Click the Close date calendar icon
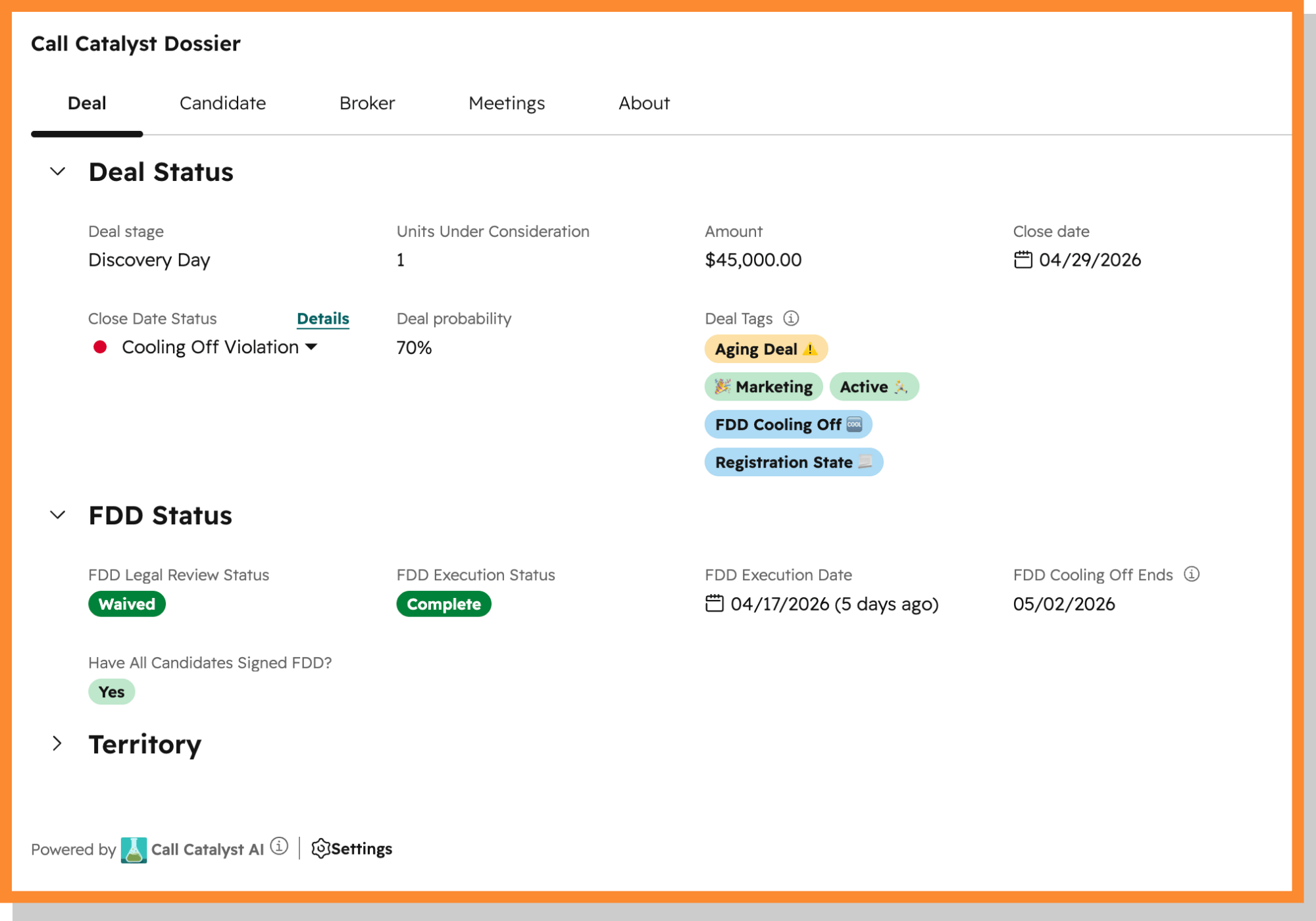The height and width of the screenshot is (921, 1316). pos(1023,260)
